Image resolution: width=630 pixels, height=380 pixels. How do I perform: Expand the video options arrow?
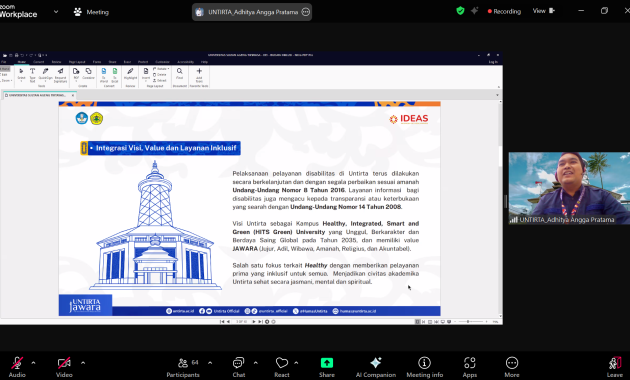(x=83, y=363)
